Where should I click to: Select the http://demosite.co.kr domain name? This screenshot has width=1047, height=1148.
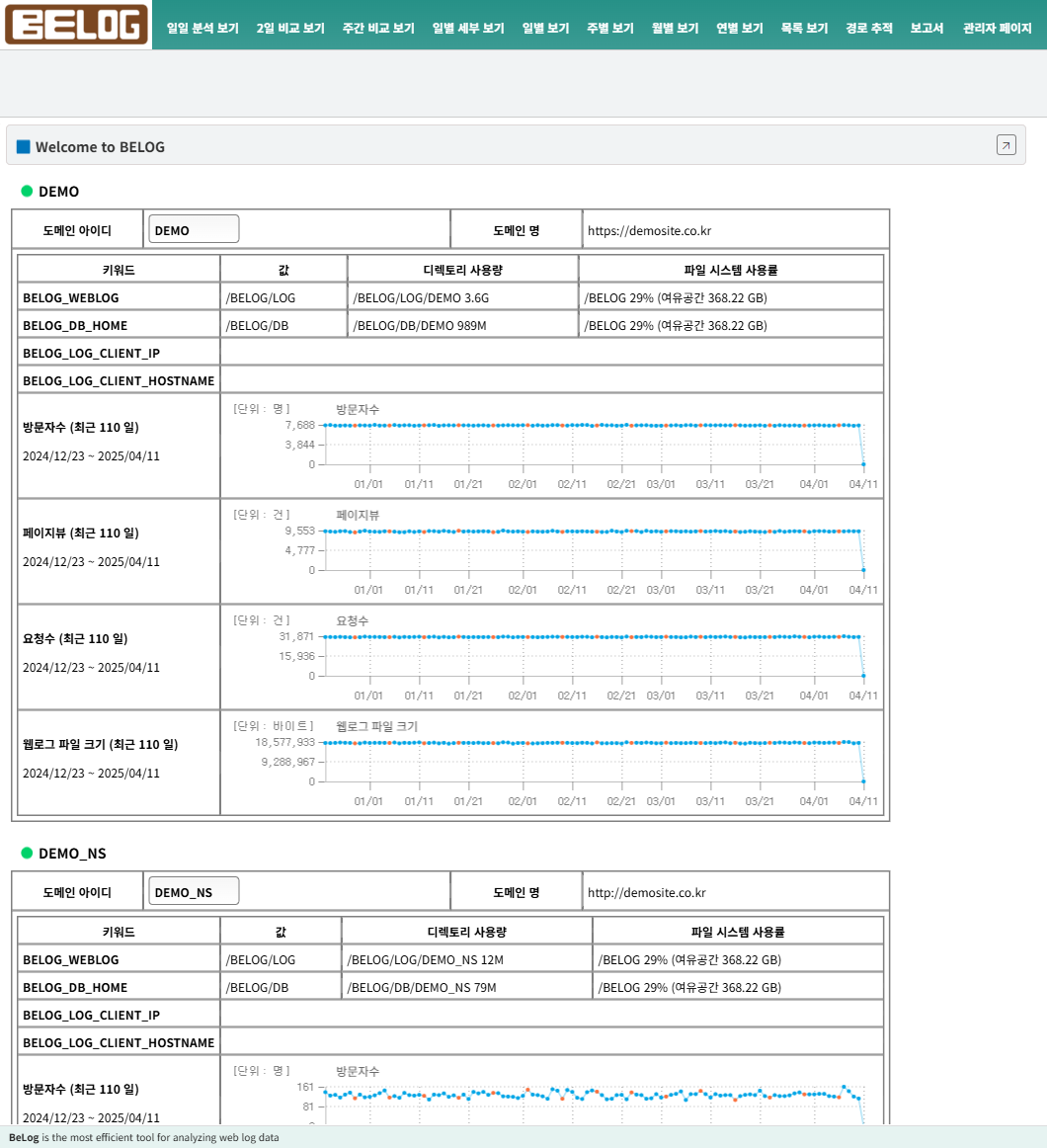tap(647, 892)
